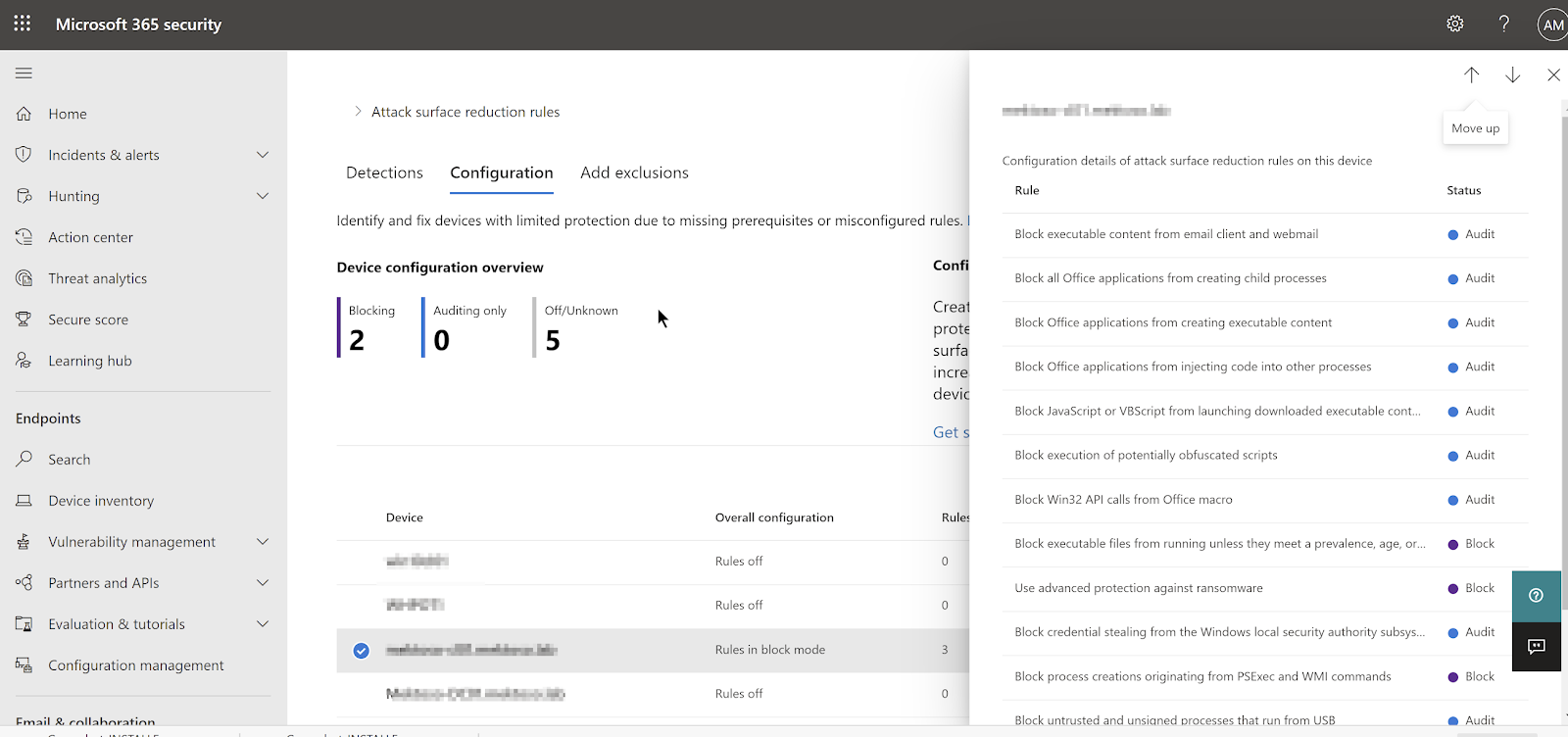Image resolution: width=1568 pixels, height=737 pixels.
Task: Click the teal help widget button
Action: click(x=1537, y=595)
